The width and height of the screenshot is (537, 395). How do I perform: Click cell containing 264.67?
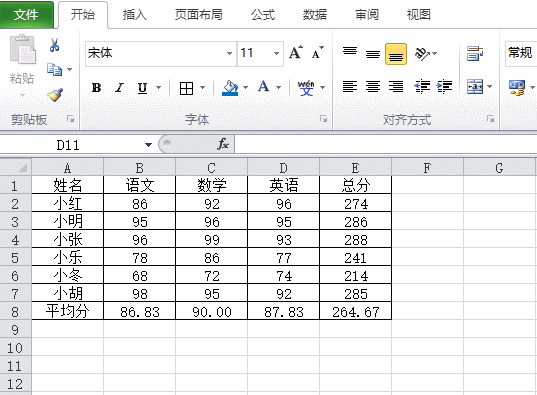point(355,311)
